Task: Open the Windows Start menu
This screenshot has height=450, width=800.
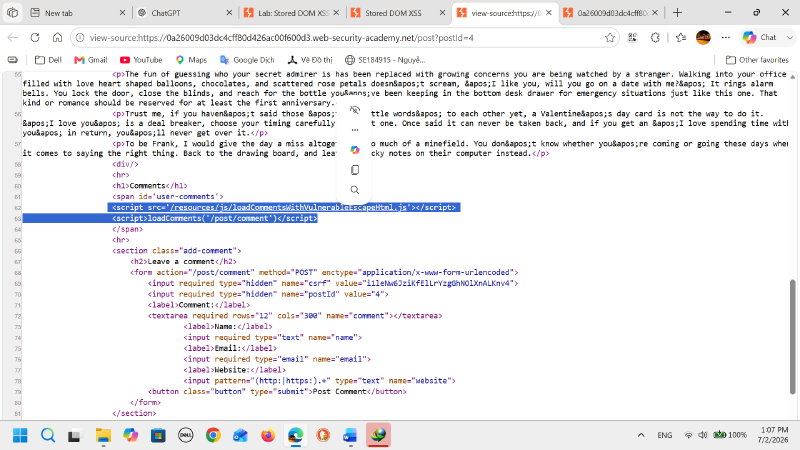Action: coord(20,435)
